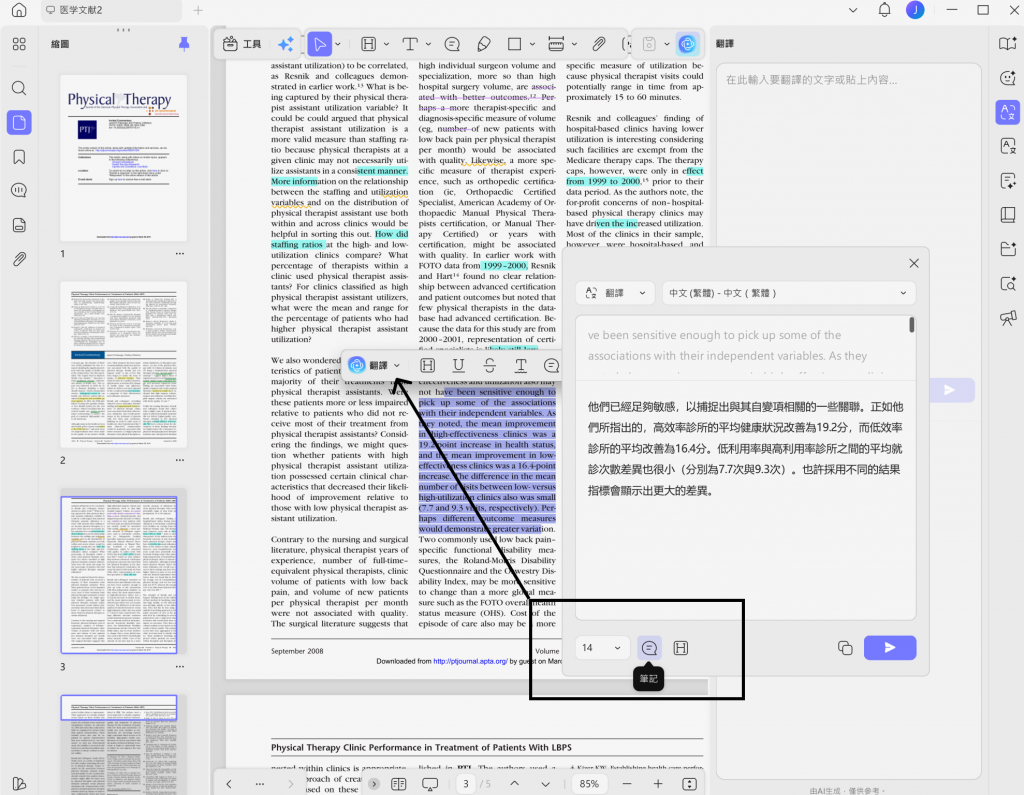Open the font size 14 dropdown
Viewport: 1024px width, 795px height.
(602, 647)
